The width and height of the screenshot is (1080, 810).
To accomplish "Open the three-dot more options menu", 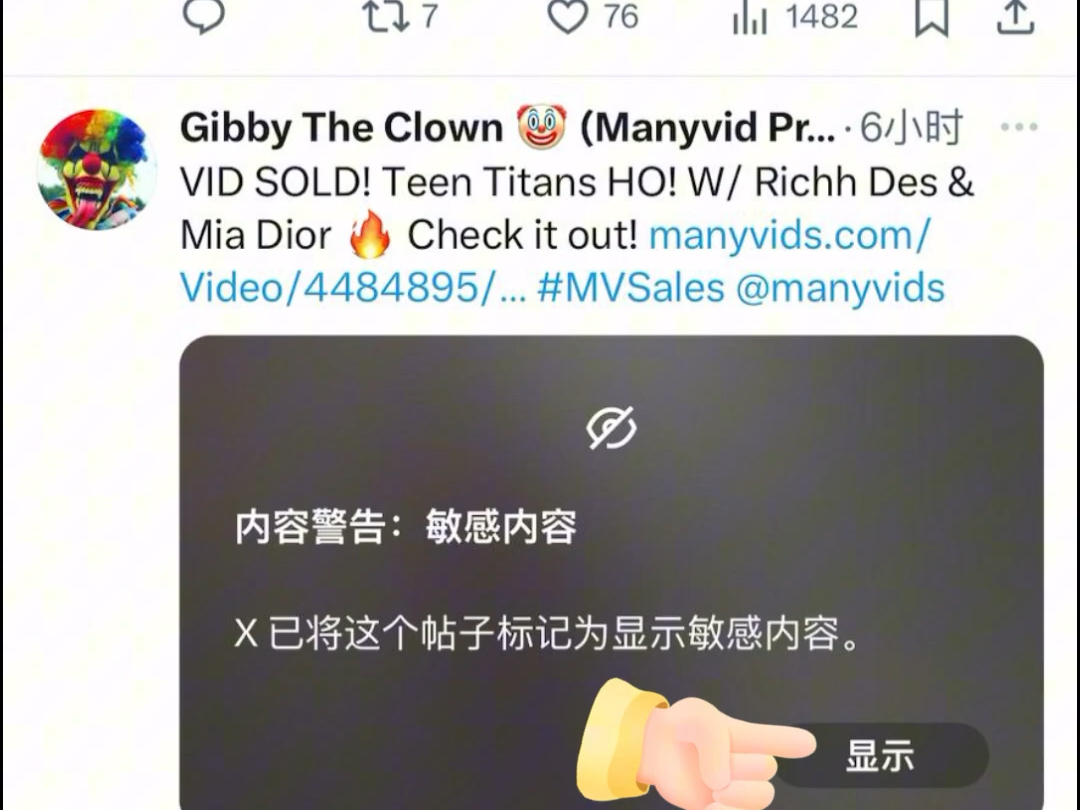I will click(1019, 127).
